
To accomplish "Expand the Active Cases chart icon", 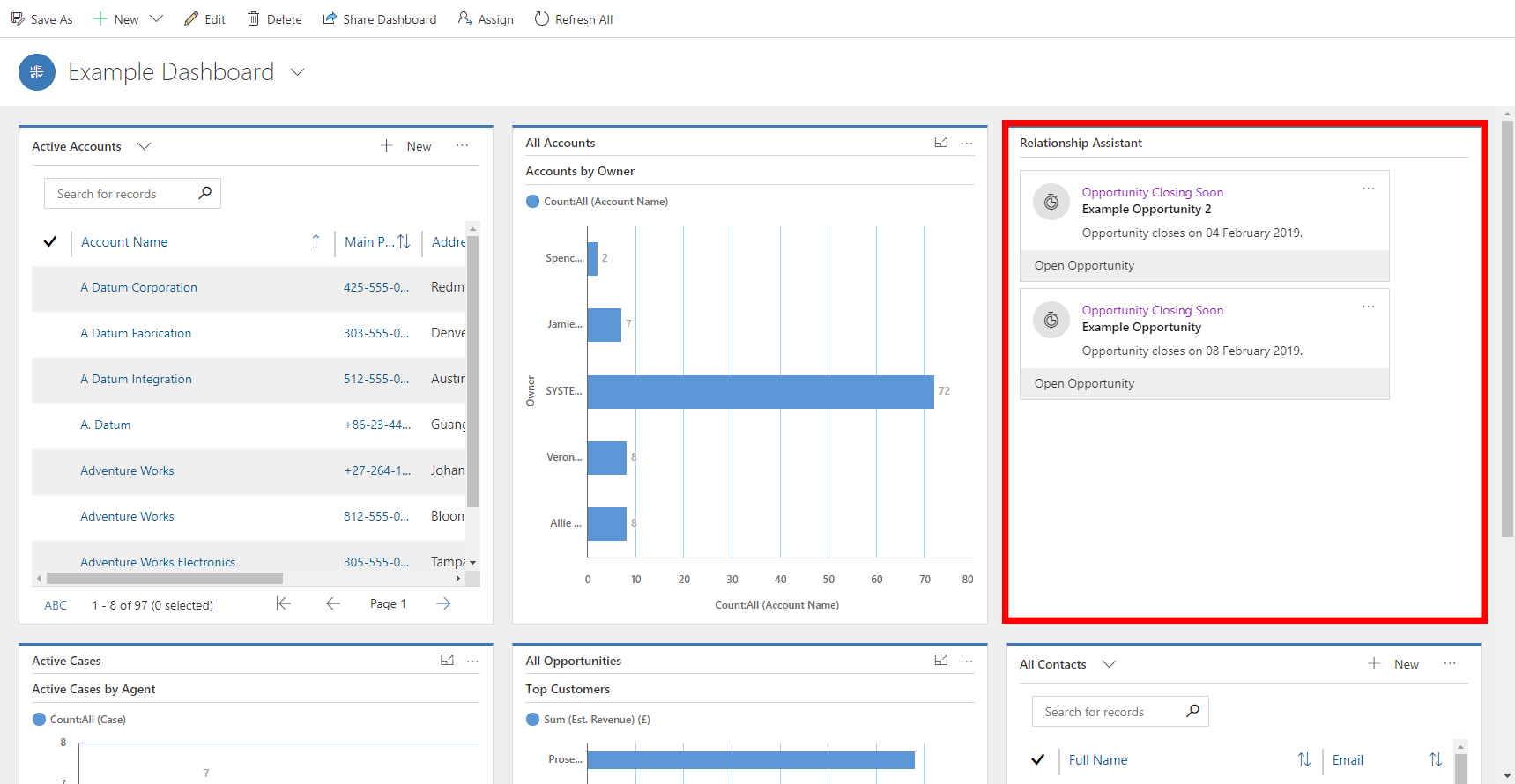I will coord(447,661).
